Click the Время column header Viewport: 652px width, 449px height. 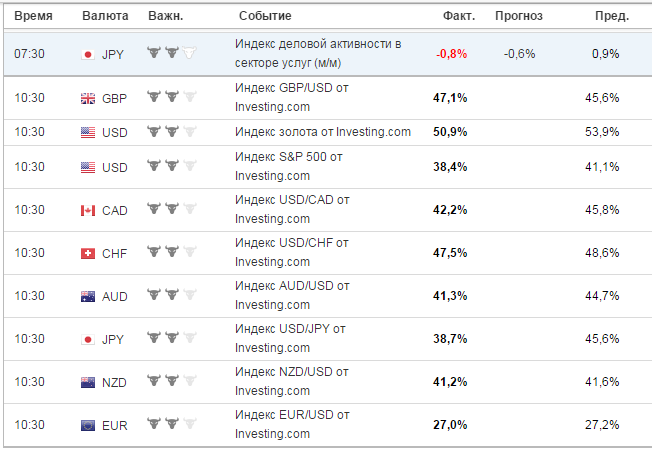click(x=33, y=16)
